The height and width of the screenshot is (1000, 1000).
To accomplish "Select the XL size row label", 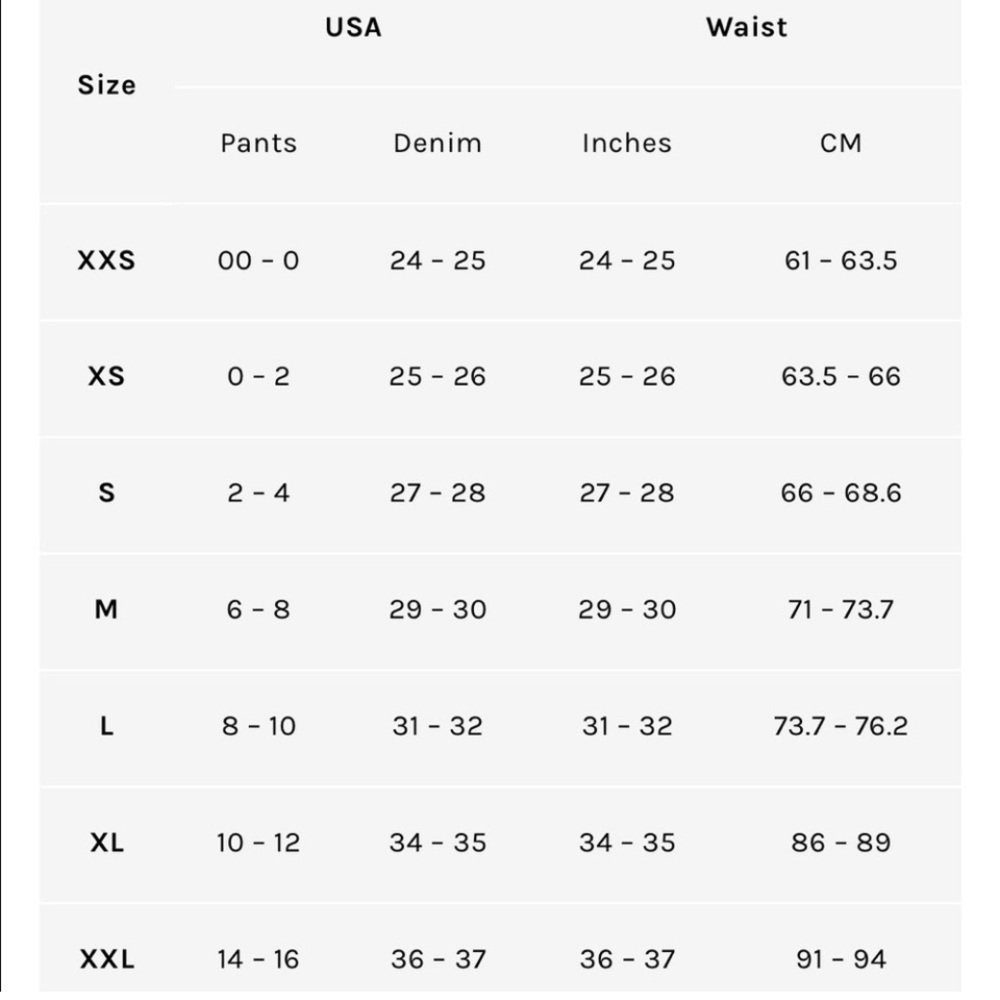I will (x=107, y=842).
